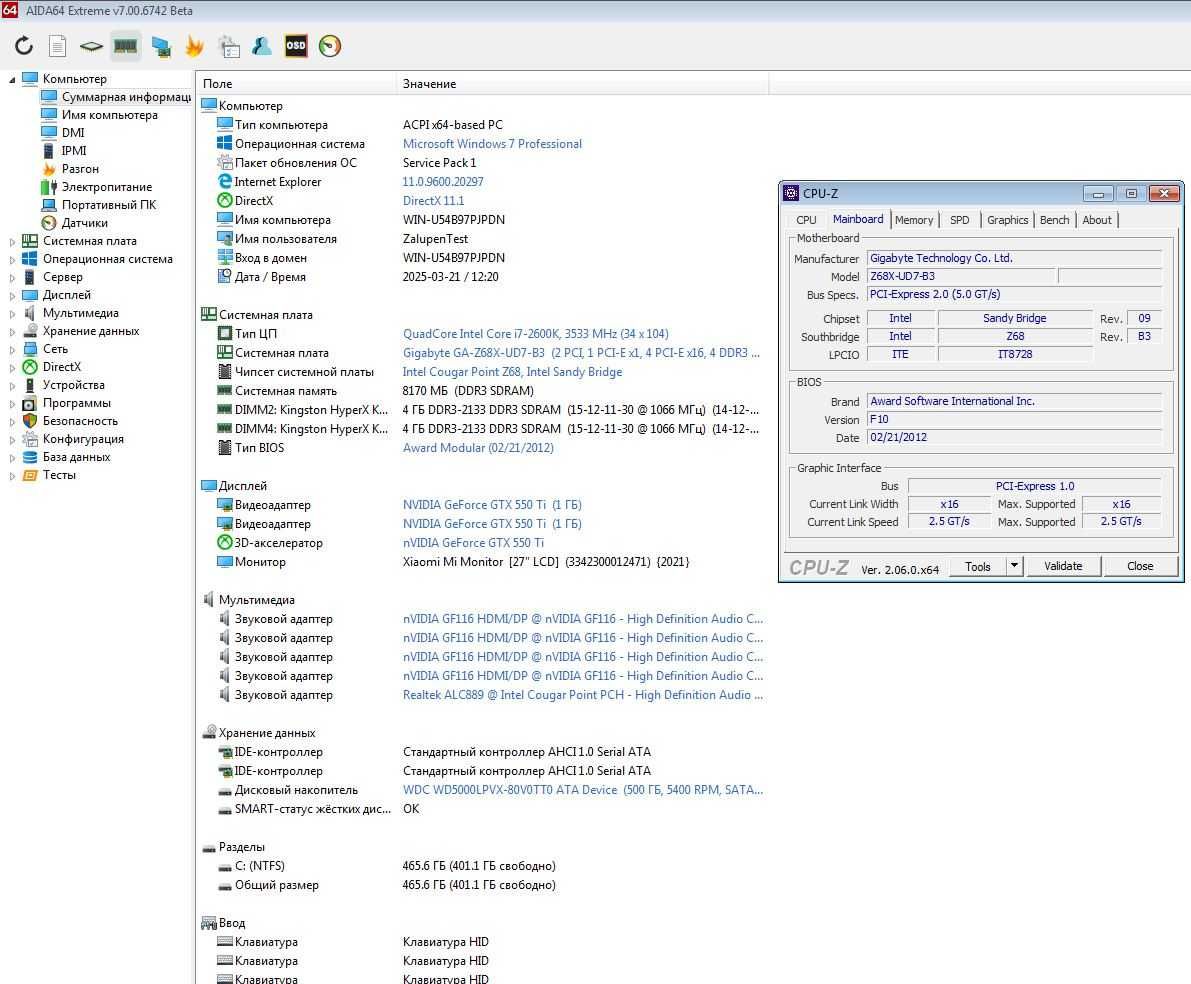Collapse the Компьютер tree node
The width and height of the screenshot is (1191, 984).
12,79
